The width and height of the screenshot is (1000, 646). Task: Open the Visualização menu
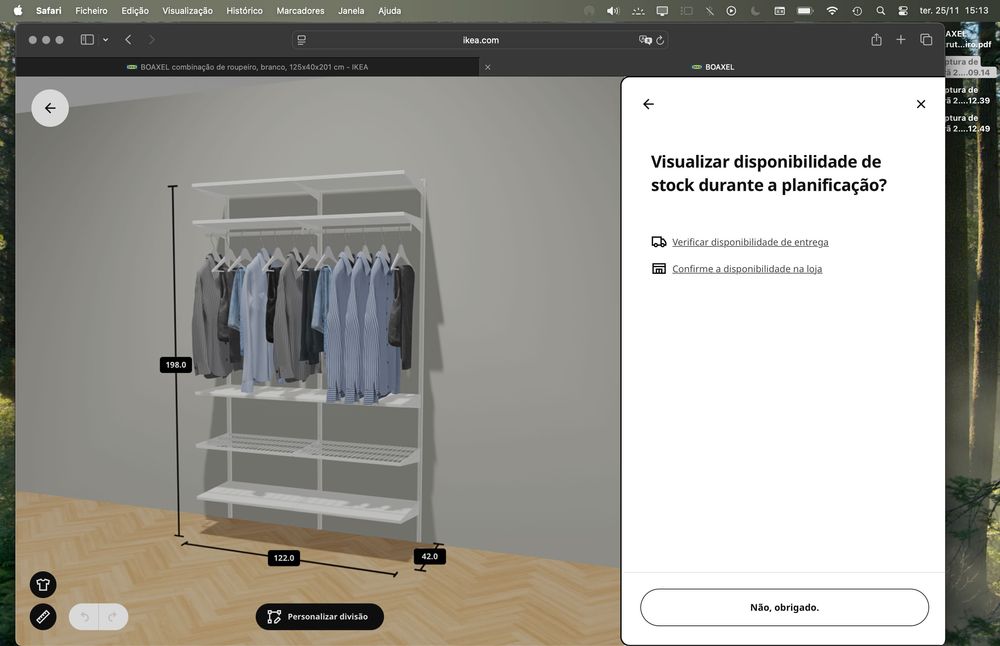pos(188,10)
